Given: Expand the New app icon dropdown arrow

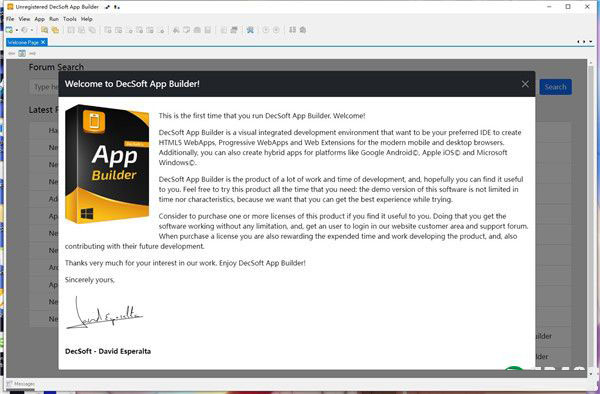Looking at the screenshot, I should click(16, 30).
